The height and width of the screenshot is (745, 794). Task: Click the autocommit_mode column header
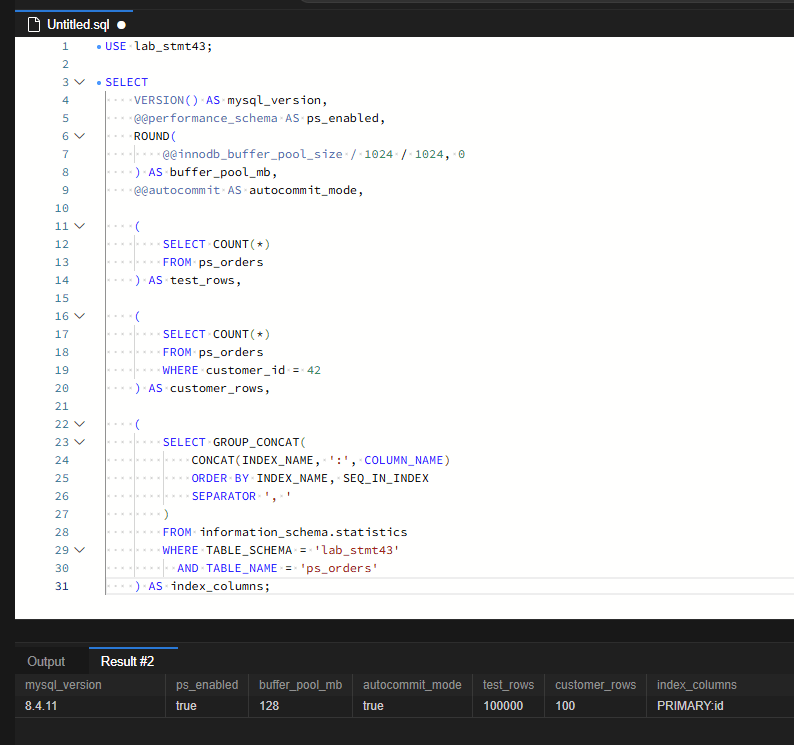tap(412, 685)
